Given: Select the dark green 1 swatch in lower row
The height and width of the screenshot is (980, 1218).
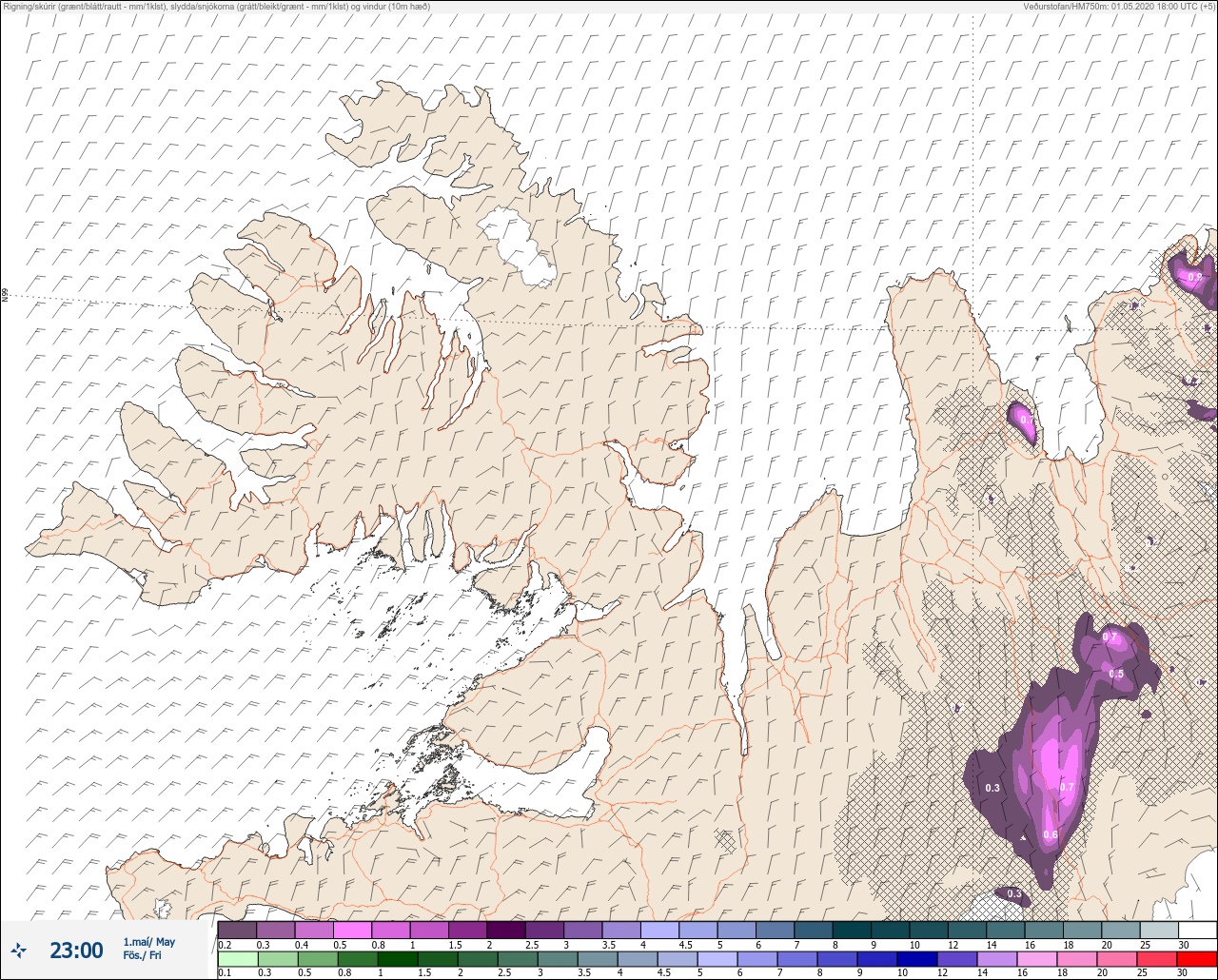Looking at the screenshot, I should [x=397, y=959].
